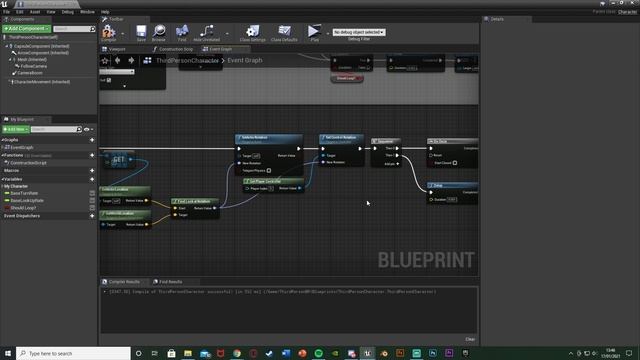
Task: Collapse the Mesh (Inherited) tree node
Action: pyautogui.click(x=10, y=60)
